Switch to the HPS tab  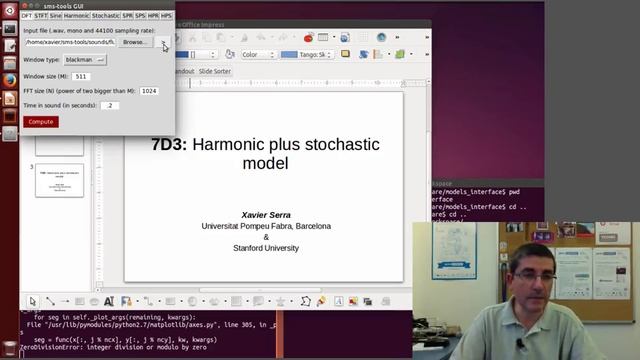(166, 16)
